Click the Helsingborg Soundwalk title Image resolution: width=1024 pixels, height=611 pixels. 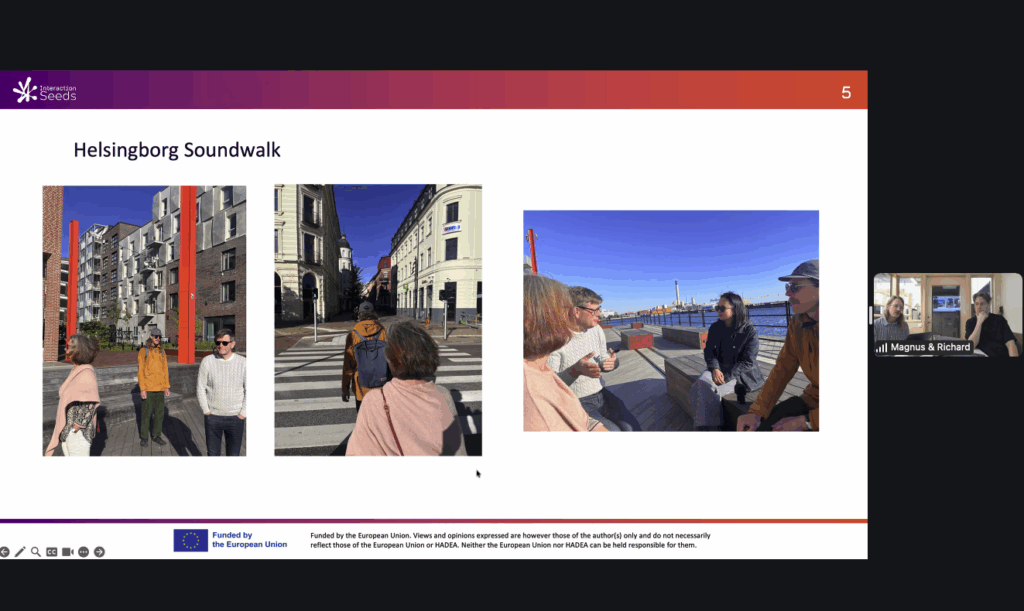click(x=177, y=151)
